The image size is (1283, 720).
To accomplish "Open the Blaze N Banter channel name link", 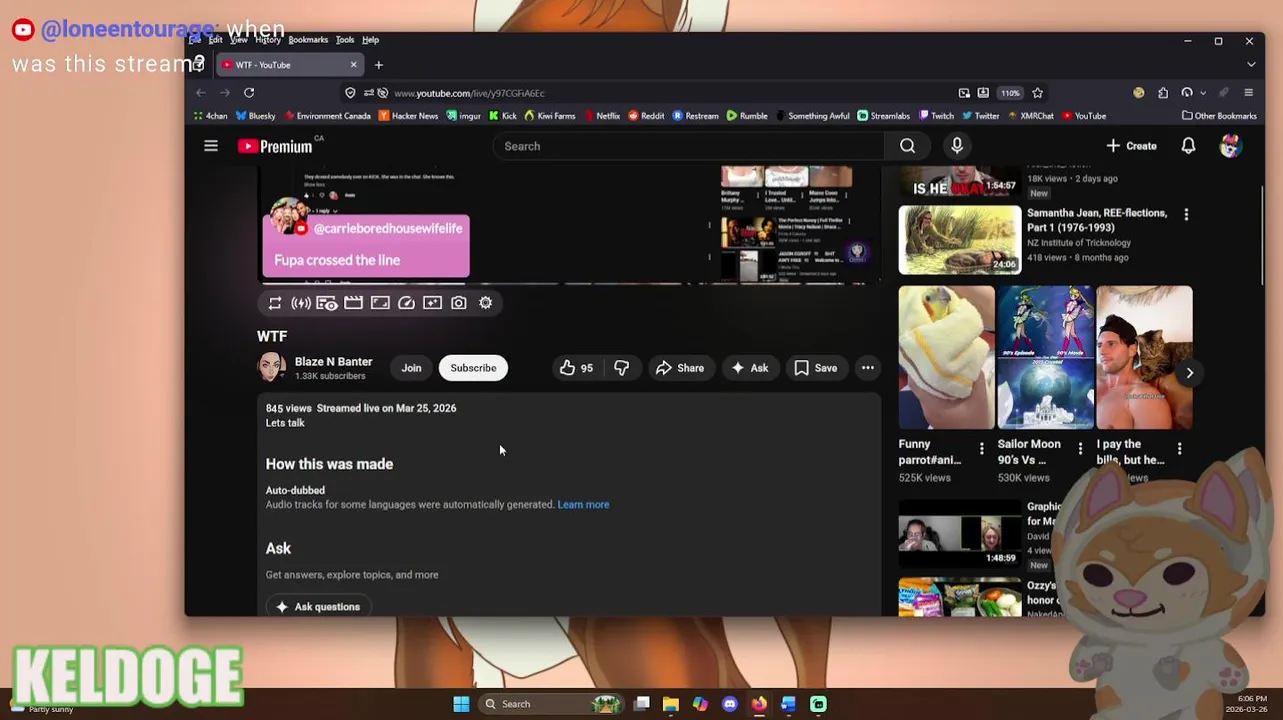I will tap(333, 362).
